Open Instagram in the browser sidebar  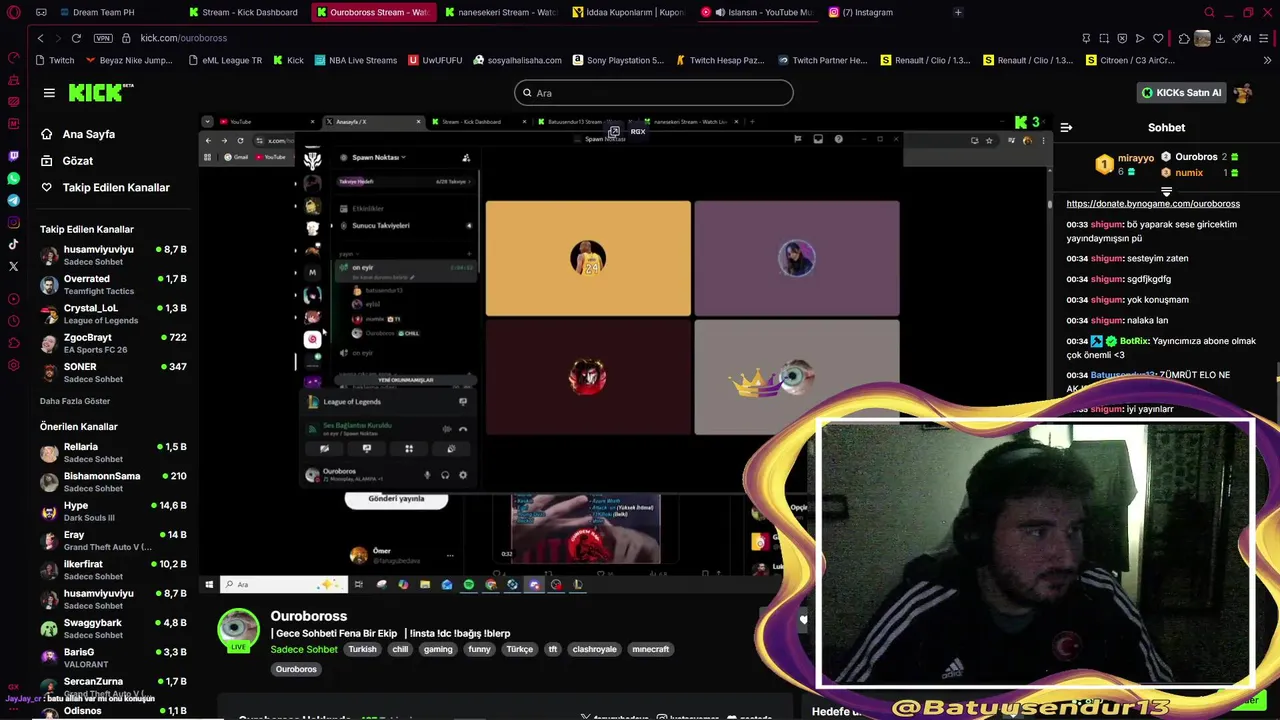[13, 222]
